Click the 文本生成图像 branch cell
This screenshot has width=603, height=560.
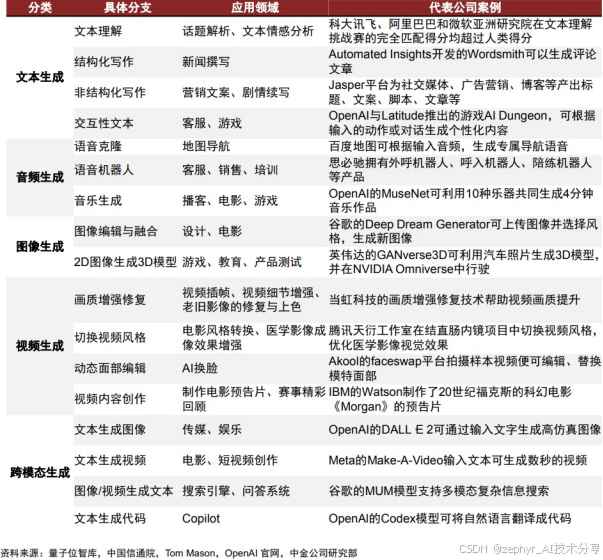click(x=110, y=429)
